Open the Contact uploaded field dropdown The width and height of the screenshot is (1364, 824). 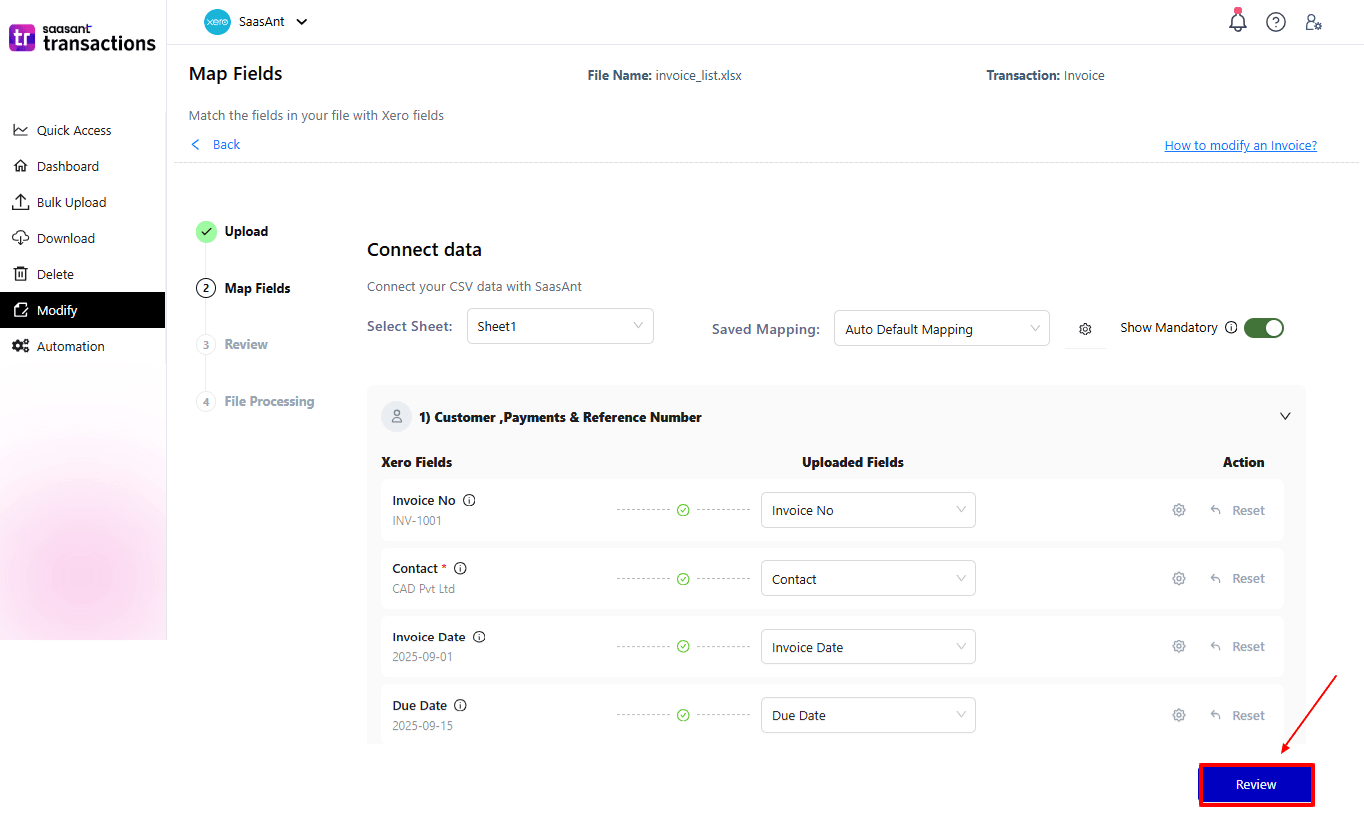[867, 579]
